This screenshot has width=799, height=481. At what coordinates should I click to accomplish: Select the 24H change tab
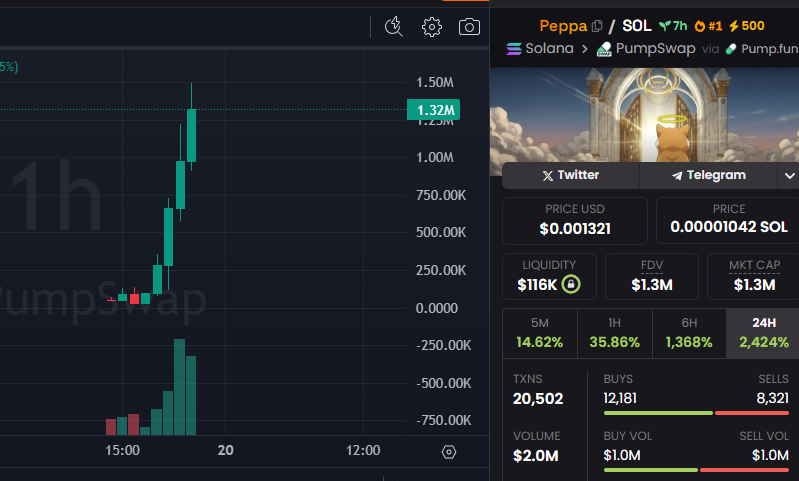tap(763, 333)
